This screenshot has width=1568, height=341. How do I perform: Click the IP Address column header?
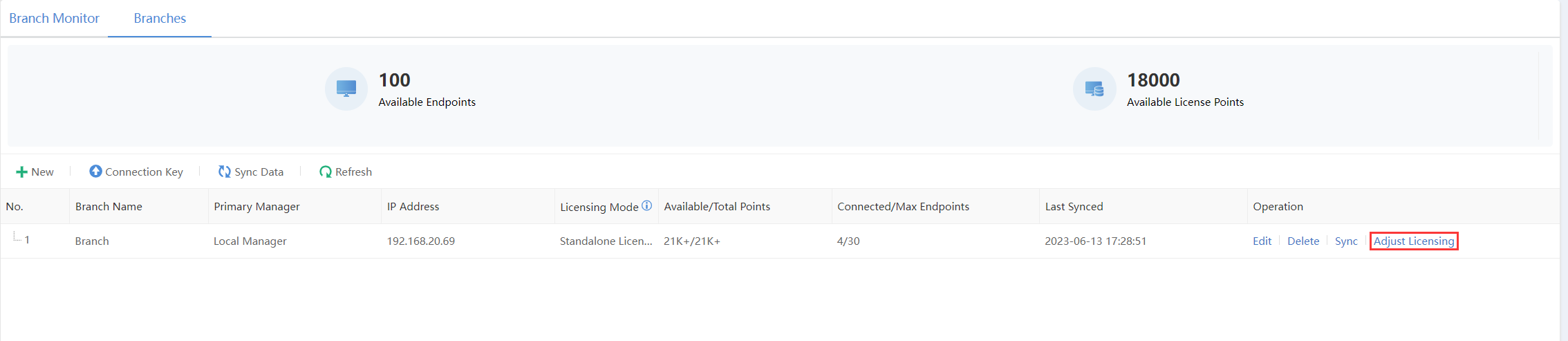413,207
